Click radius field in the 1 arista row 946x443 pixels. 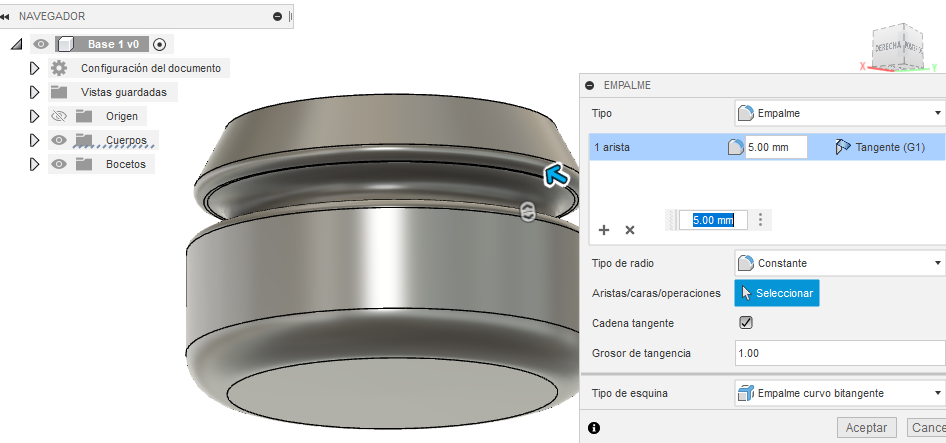tap(776, 147)
